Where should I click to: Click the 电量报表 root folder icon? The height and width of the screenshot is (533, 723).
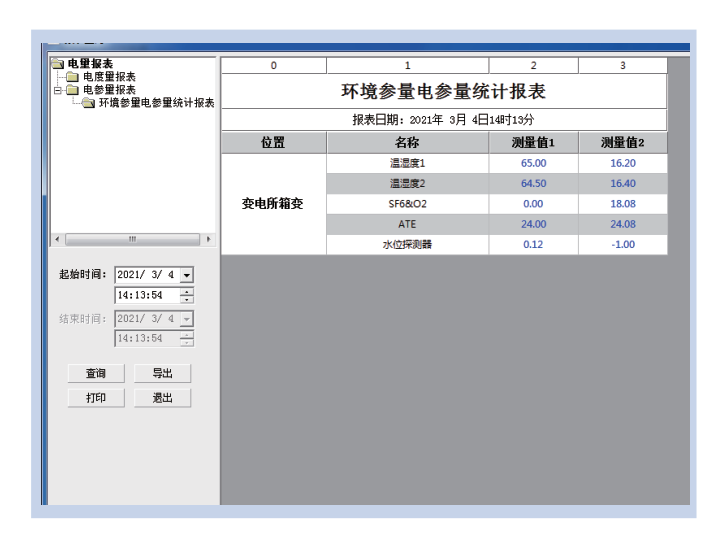[57, 64]
